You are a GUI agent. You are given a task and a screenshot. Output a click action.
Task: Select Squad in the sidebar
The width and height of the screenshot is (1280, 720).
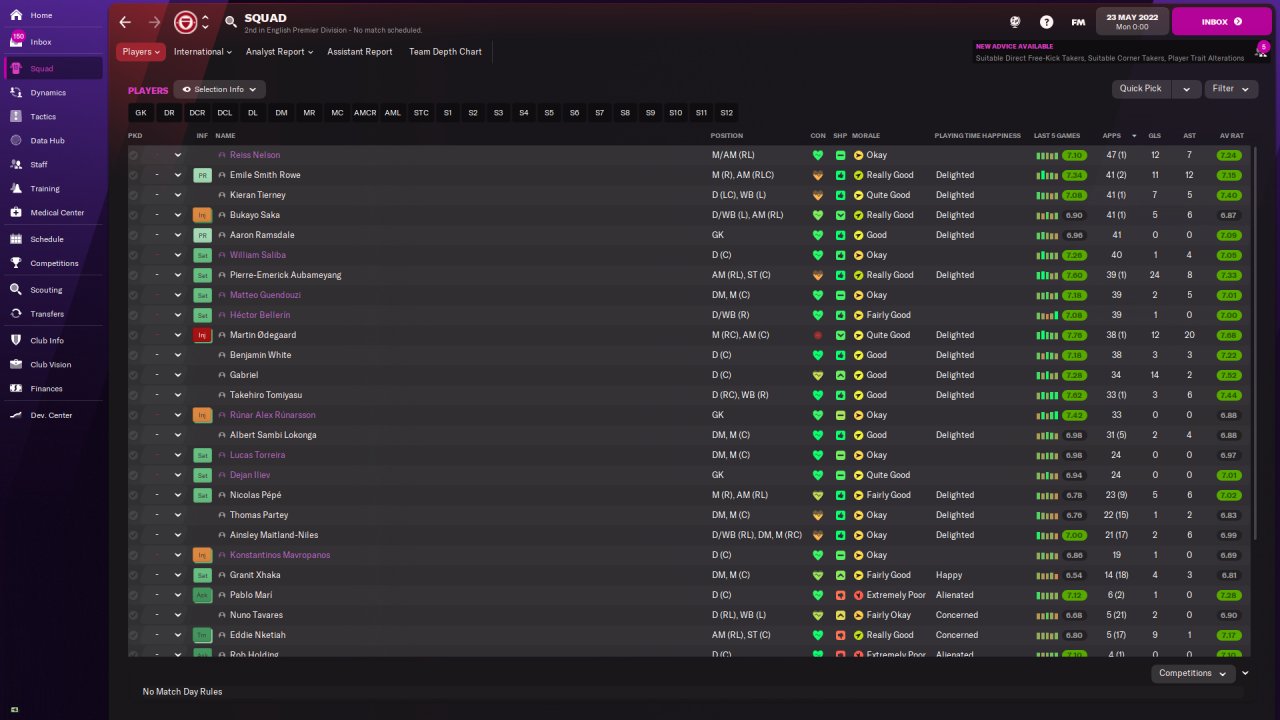[x=51, y=68]
